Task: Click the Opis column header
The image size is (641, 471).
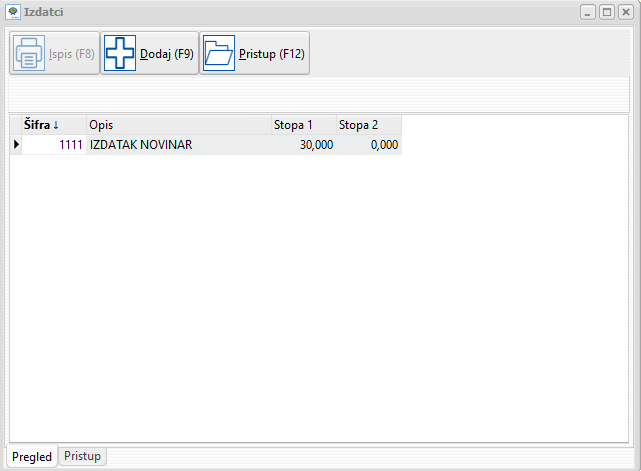Action: tap(179, 125)
